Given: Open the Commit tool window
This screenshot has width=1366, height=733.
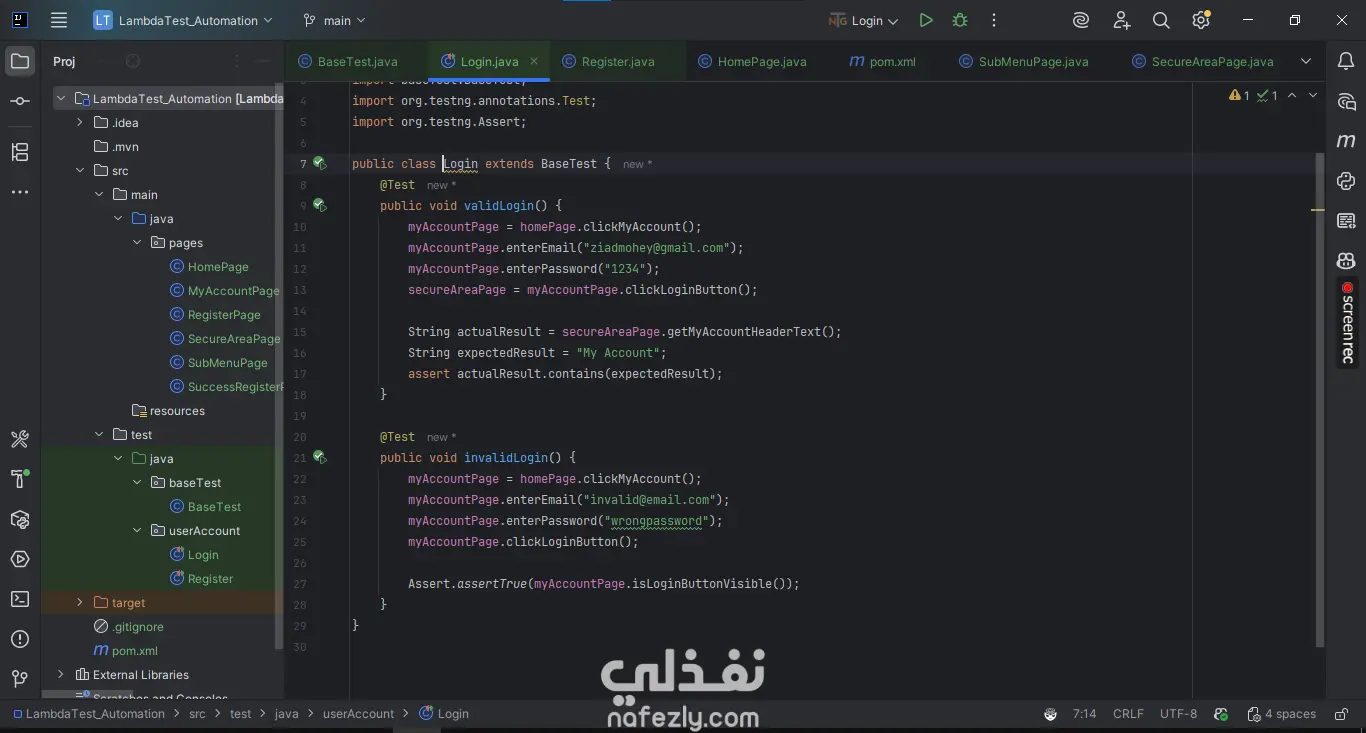Looking at the screenshot, I should [x=20, y=101].
